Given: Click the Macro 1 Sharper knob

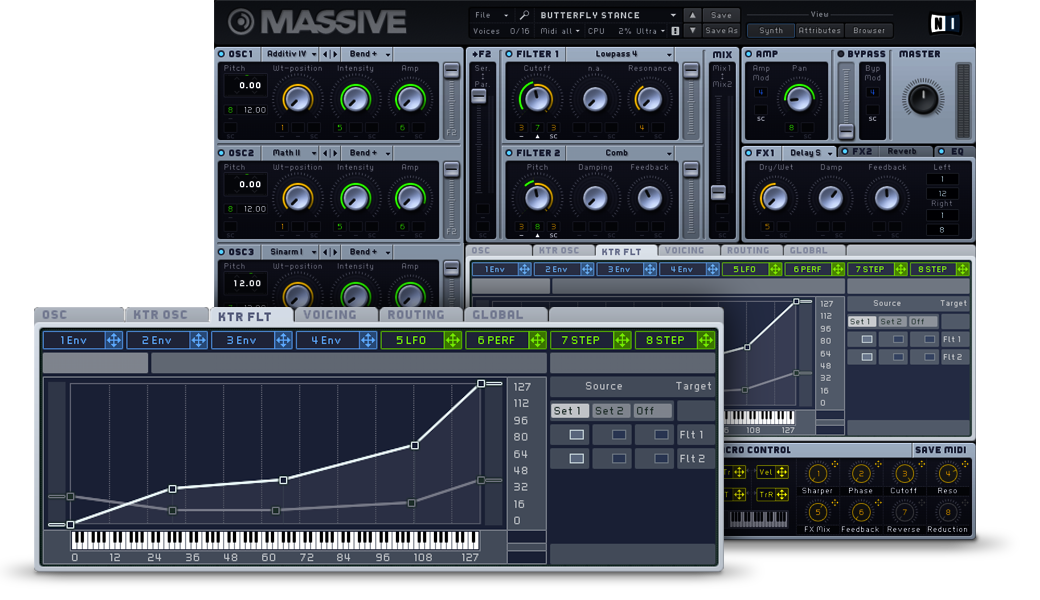Looking at the screenshot, I should pos(817,473).
